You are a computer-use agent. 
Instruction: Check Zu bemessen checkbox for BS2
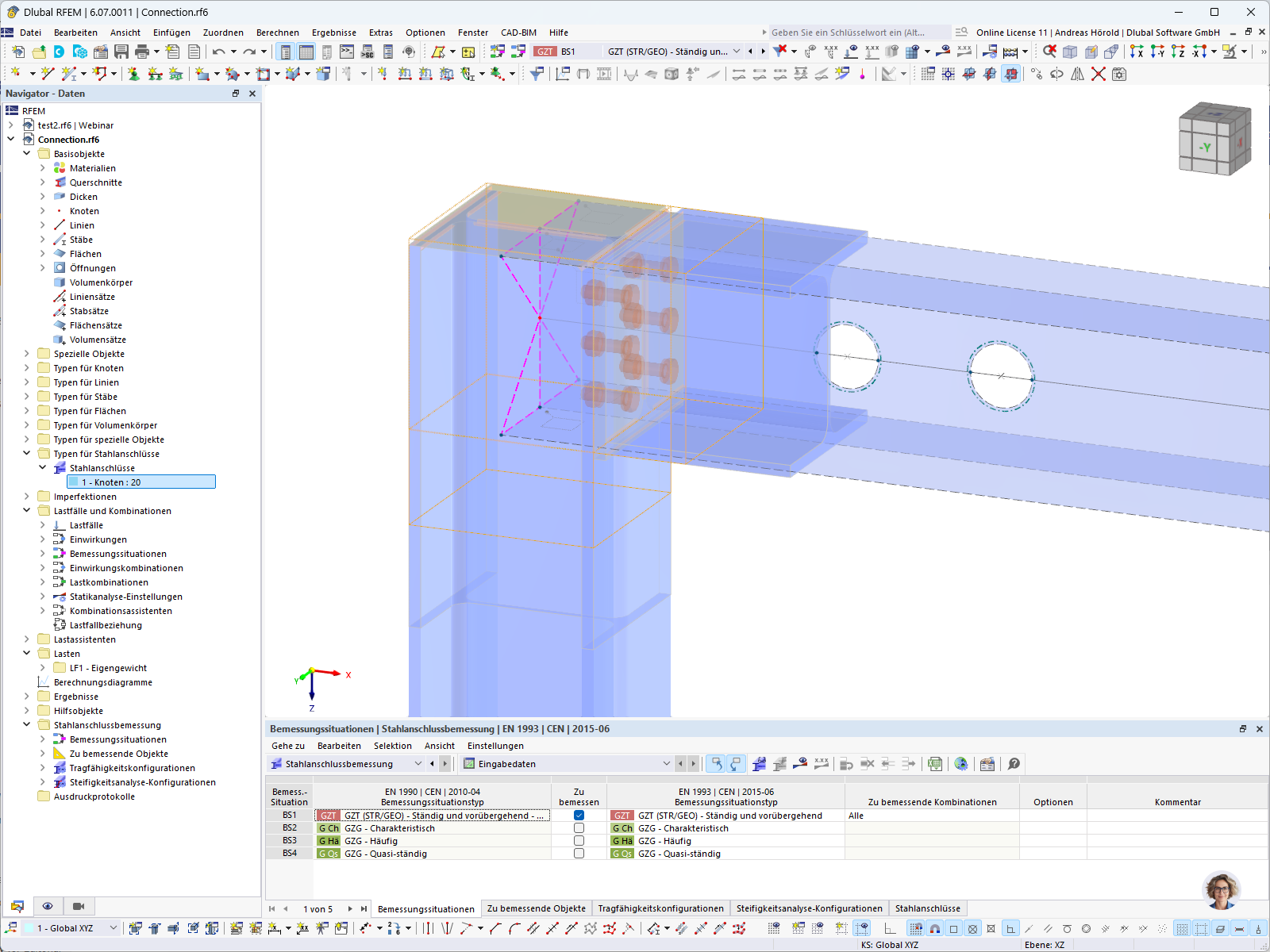(579, 828)
